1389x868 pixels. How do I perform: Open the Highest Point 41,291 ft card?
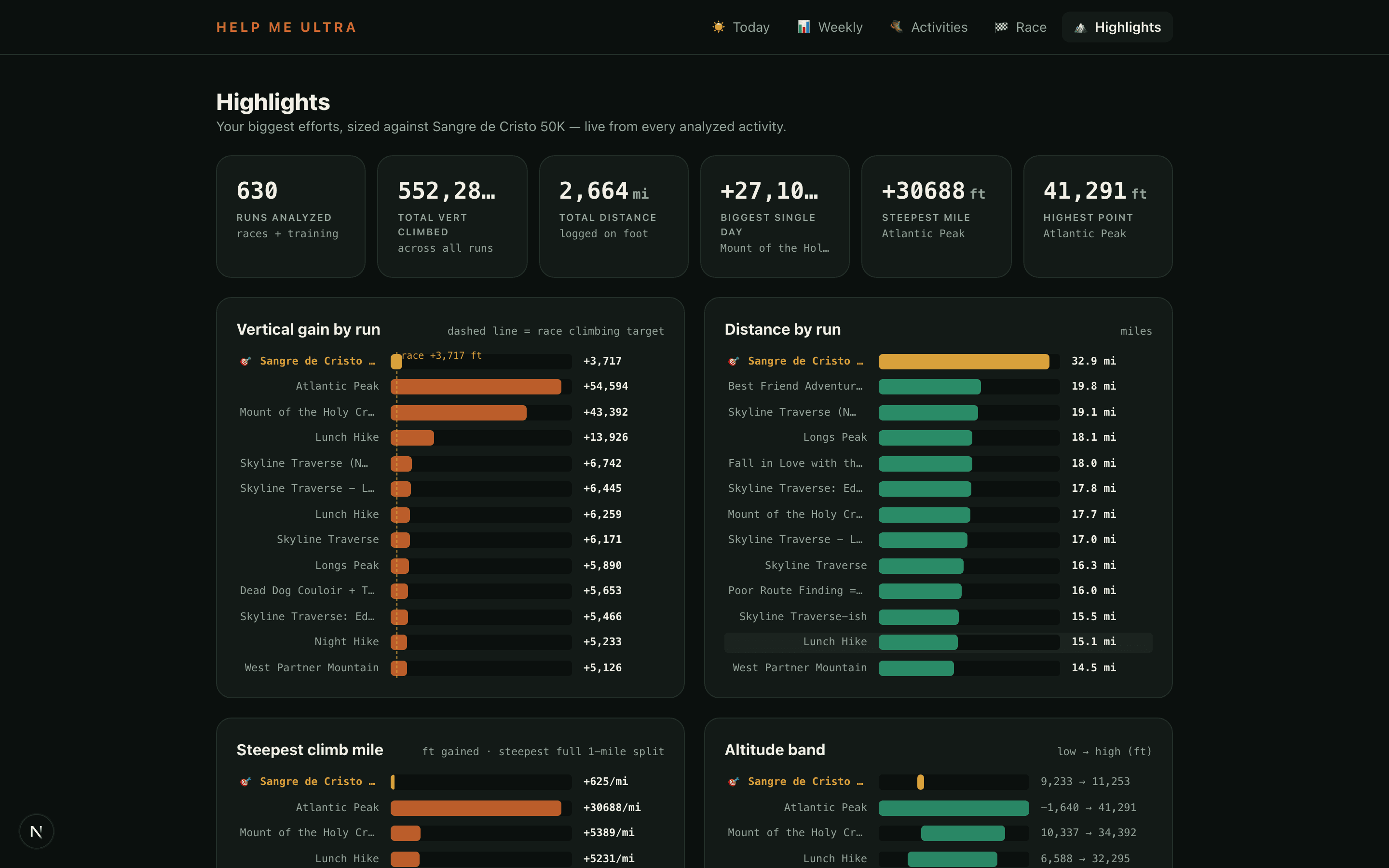[x=1098, y=217]
